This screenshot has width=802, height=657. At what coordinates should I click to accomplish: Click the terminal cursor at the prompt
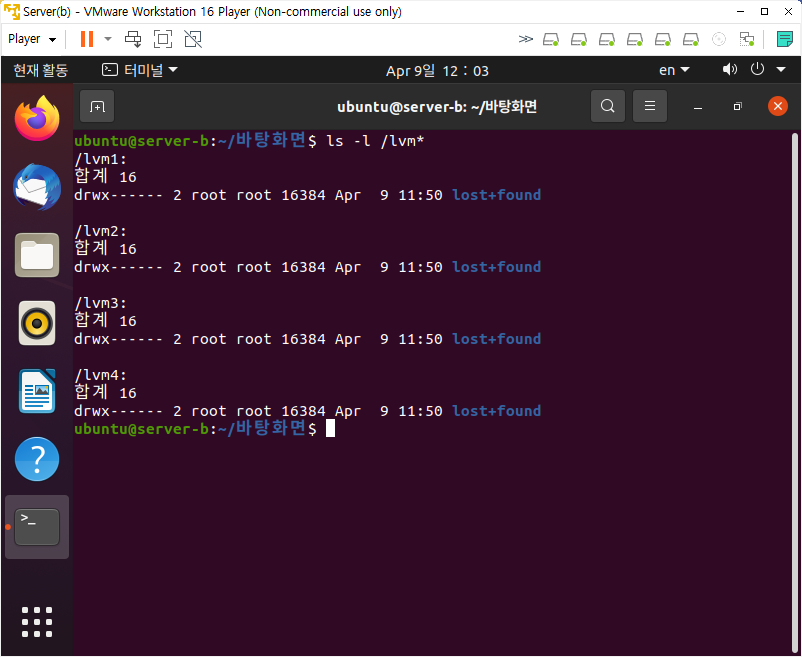click(x=330, y=428)
